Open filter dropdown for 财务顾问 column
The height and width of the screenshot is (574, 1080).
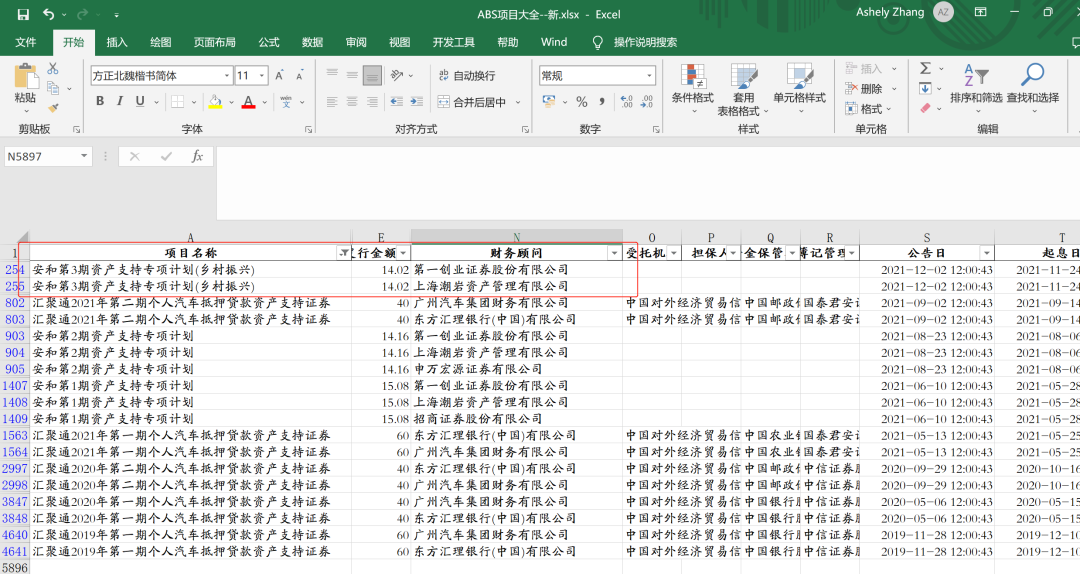[x=614, y=253]
